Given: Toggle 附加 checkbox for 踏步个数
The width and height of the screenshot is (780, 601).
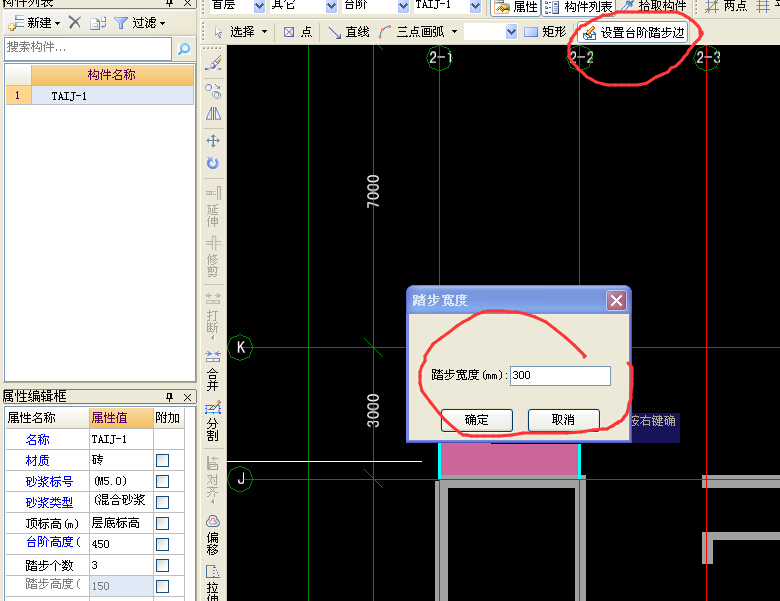Looking at the screenshot, I should coord(162,565).
